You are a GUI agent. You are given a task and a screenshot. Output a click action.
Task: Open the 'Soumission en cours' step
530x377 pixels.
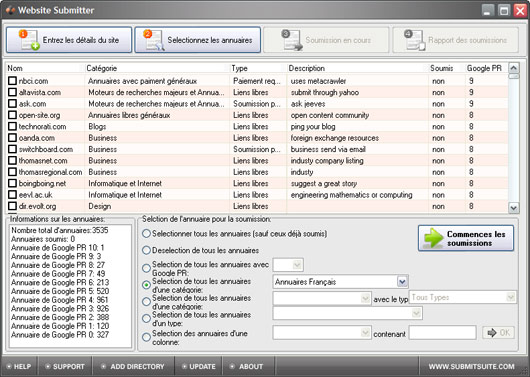[x=326, y=40]
